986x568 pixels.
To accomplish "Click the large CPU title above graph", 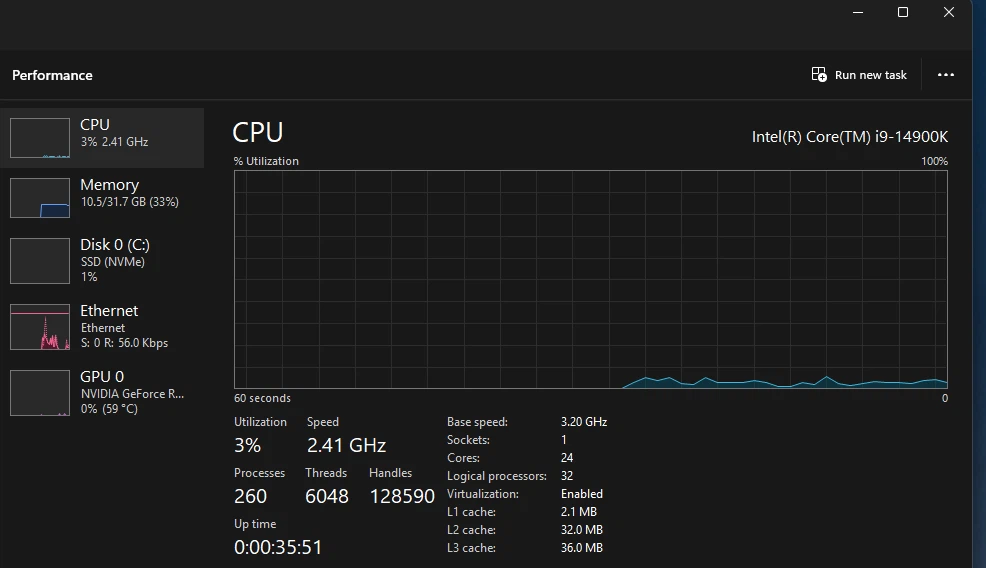I will pyautogui.click(x=257, y=133).
